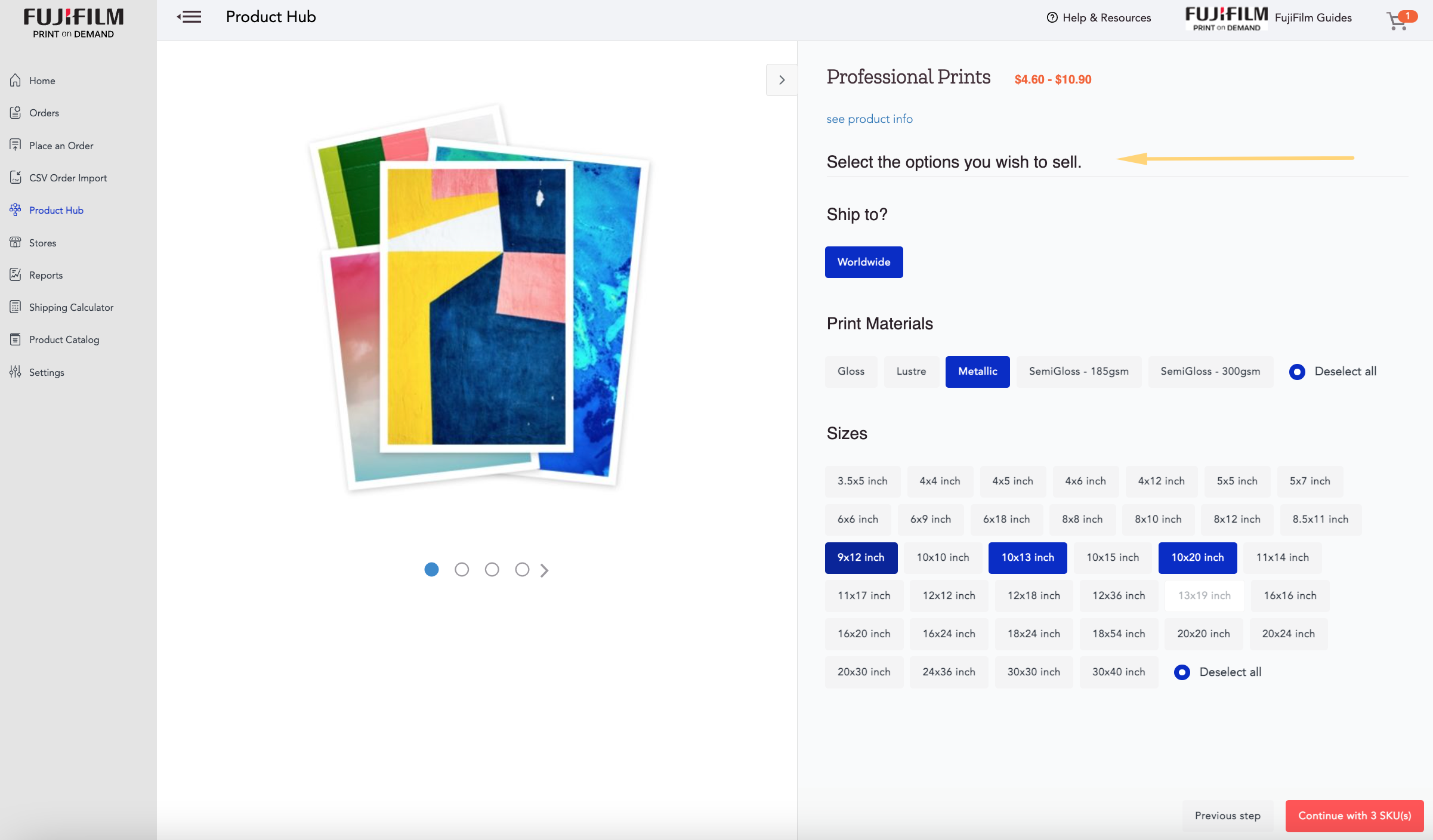Open Product Catalog menu item
This screenshot has width=1433, height=840.
[x=64, y=339]
